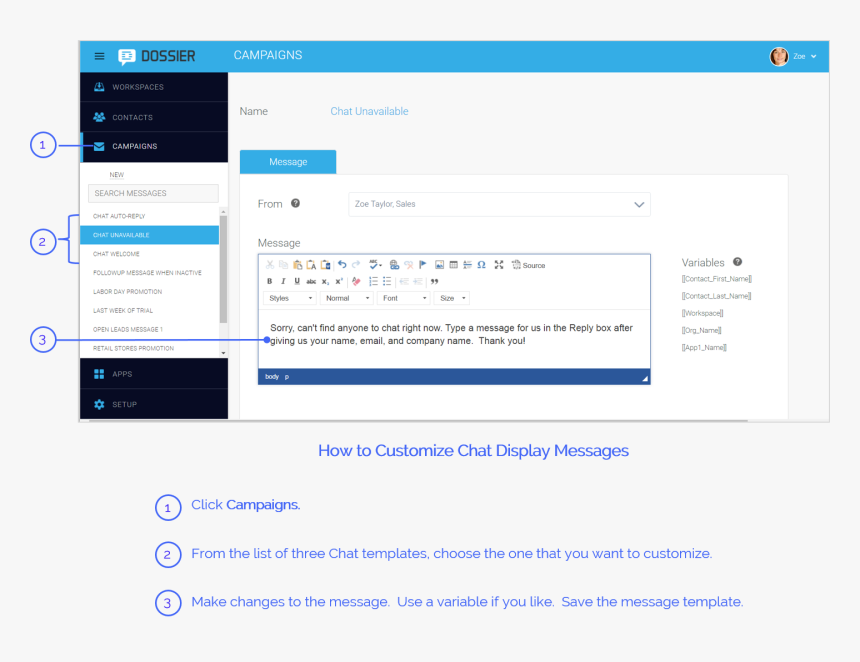Open the From sender dropdown
860x662 pixels.
[499, 204]
